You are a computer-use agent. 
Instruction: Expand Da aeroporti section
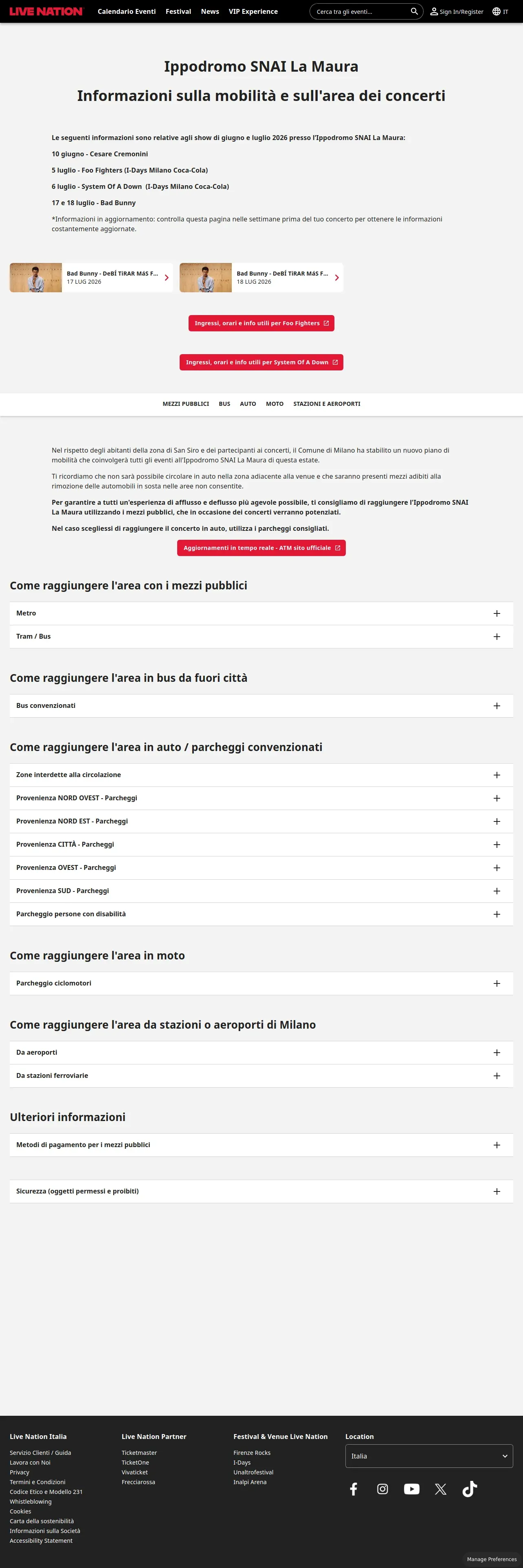261,1052
